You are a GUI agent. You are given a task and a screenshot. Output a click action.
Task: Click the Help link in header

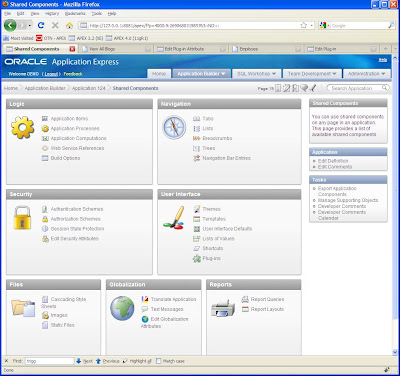pyautogui.click(x=383, y=60)
